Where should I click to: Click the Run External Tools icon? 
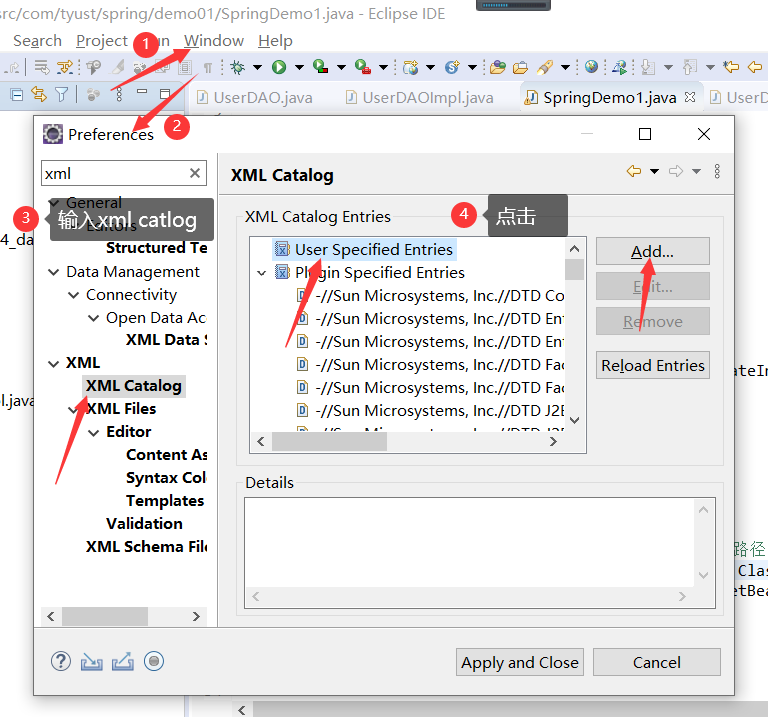pos(363,67)
